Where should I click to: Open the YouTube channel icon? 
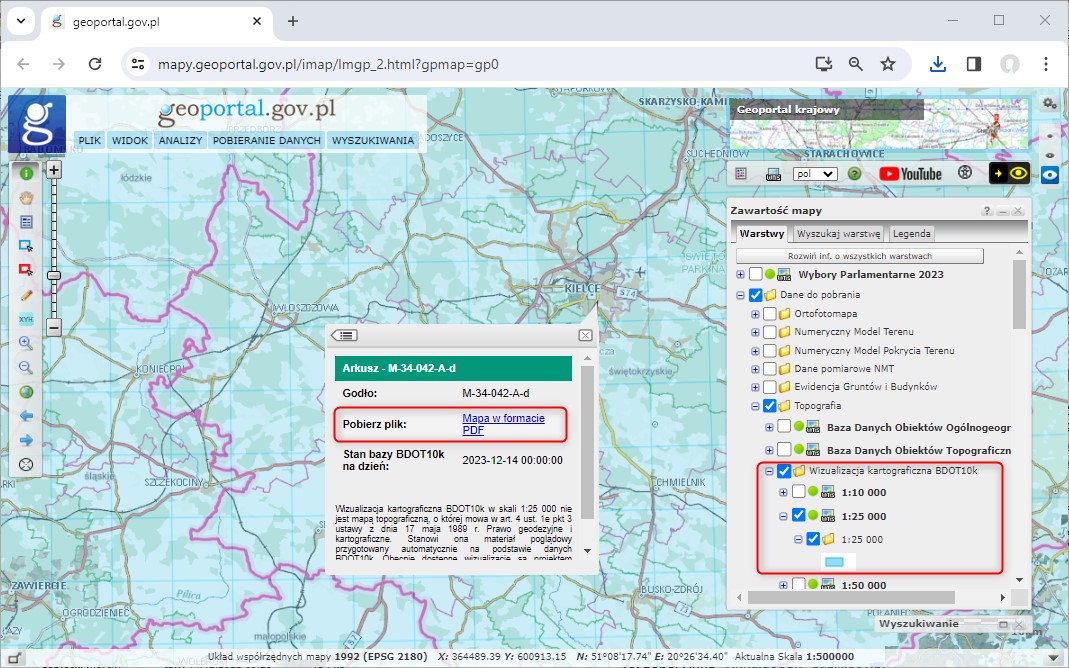point(910,173)
